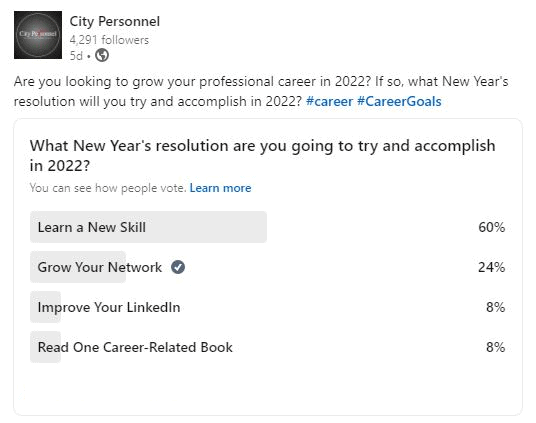536x423 pixels.
Task: Open the City Personnel company name link
Action: coord(115,22)
